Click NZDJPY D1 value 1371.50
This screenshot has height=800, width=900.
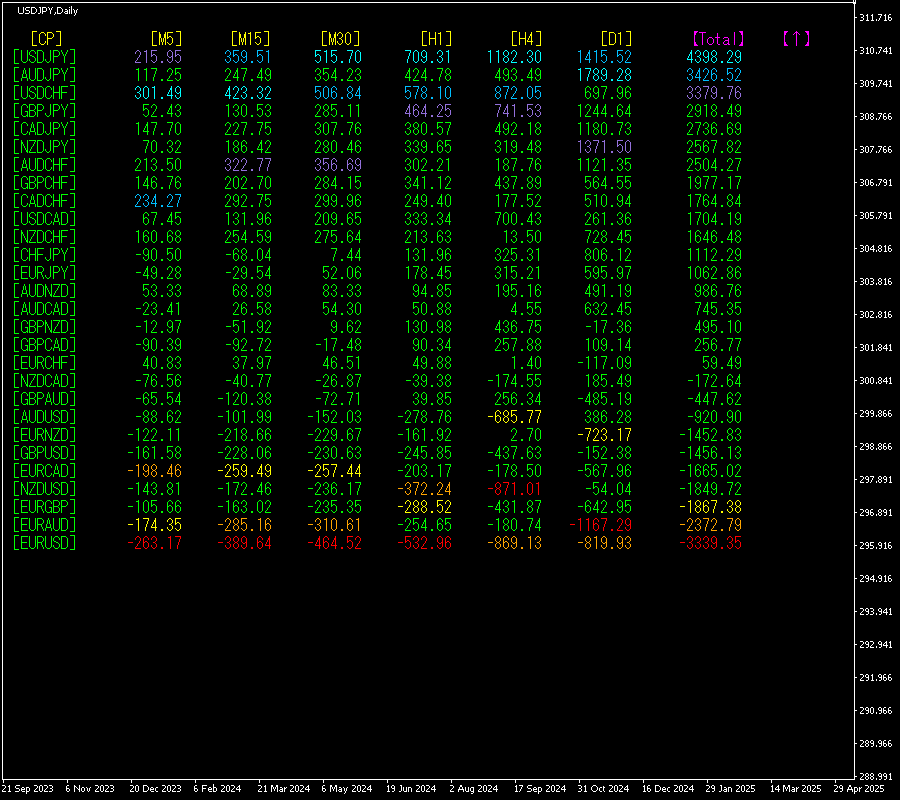coord(604,147)
